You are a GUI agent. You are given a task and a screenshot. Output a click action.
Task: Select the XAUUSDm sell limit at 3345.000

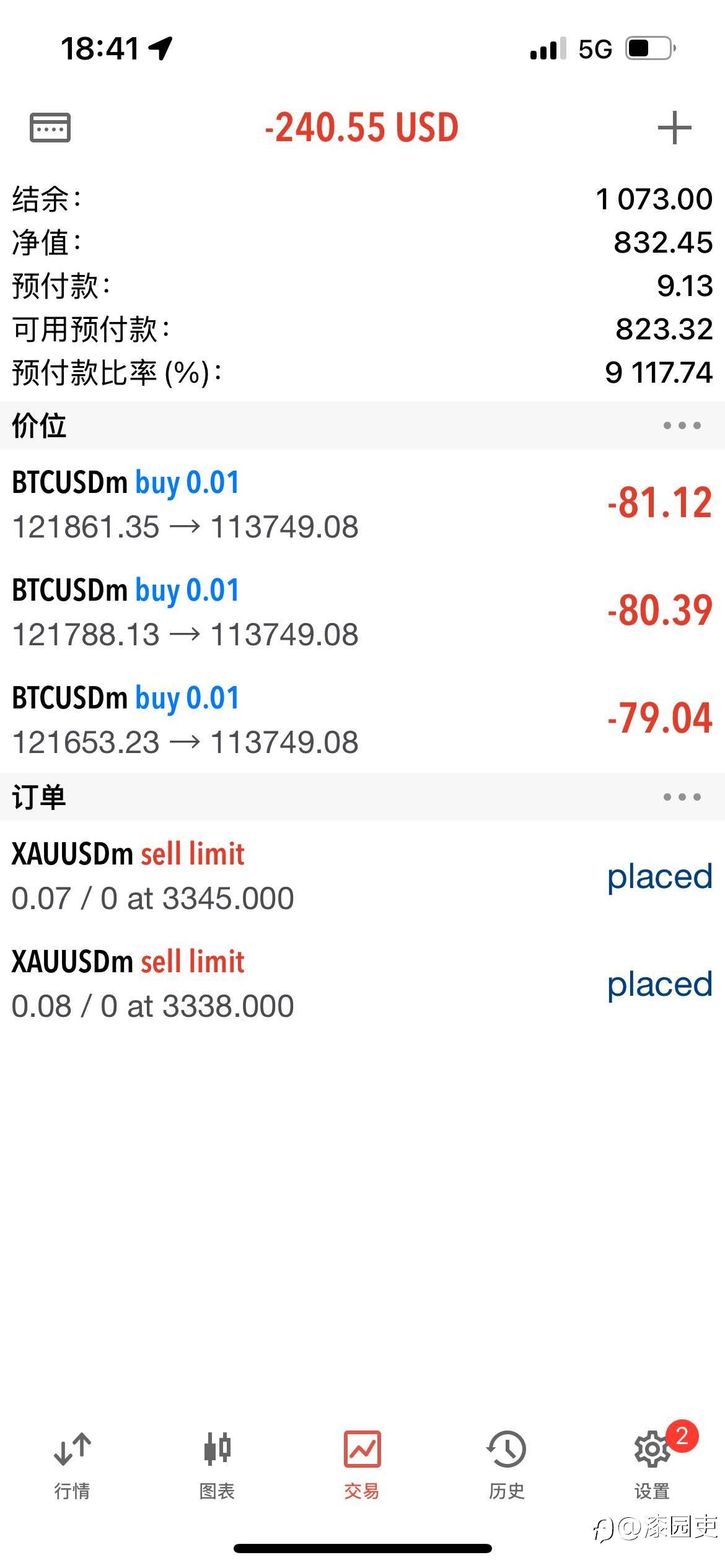[x=362, y=875]
